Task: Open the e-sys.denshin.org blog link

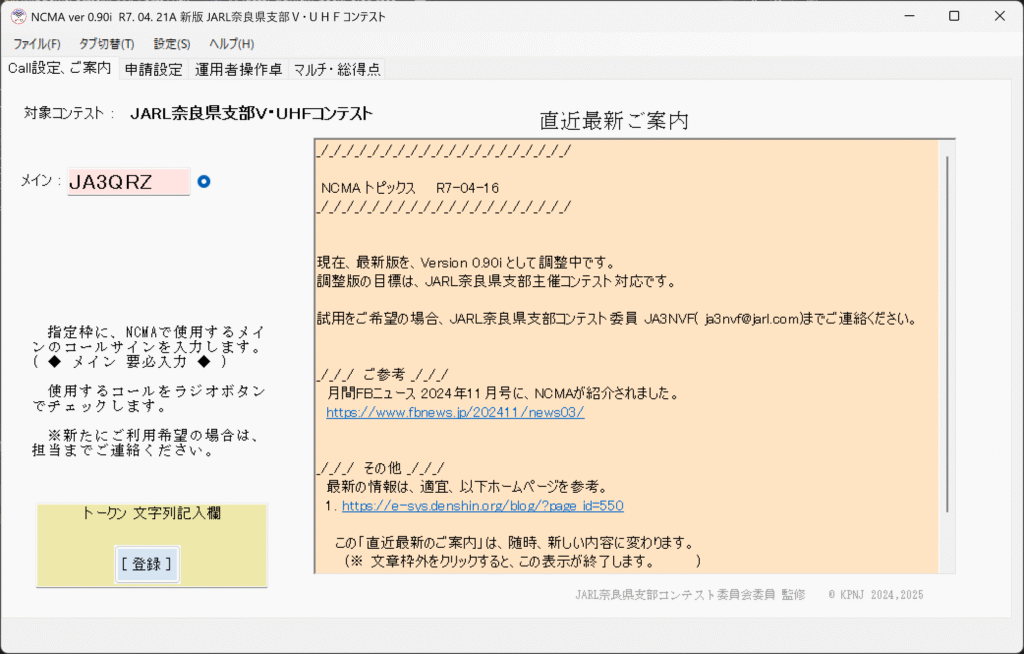Action: (483, 506)
